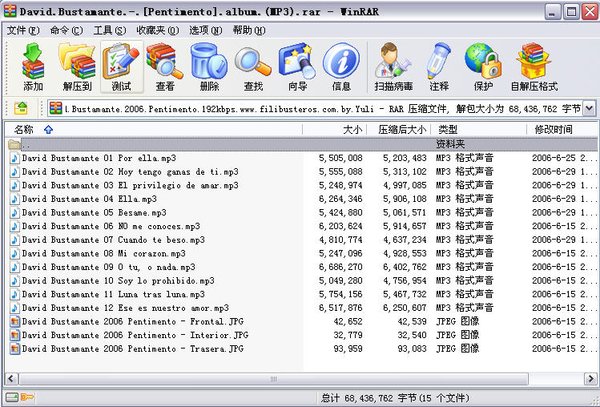Click the image icon of Frontal.JPG
Viewport: 600px width, 407px height.
[15, 321]
